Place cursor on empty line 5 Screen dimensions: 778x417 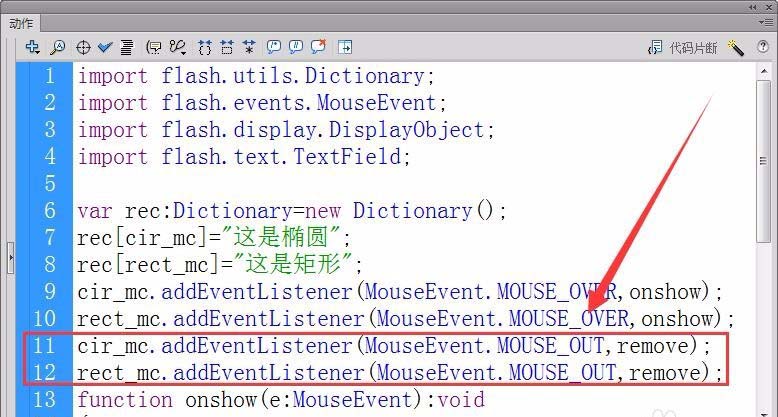point(412,183)
